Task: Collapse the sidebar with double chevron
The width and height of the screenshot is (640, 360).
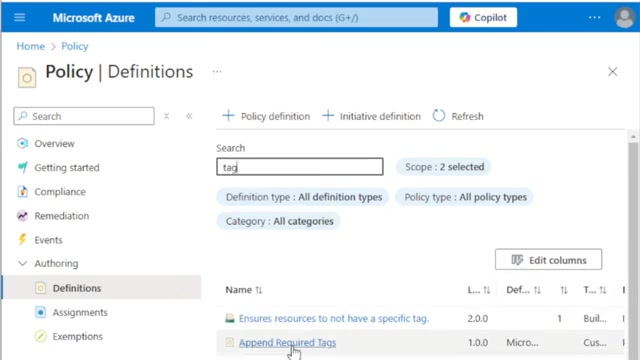Action: point(189,116)
